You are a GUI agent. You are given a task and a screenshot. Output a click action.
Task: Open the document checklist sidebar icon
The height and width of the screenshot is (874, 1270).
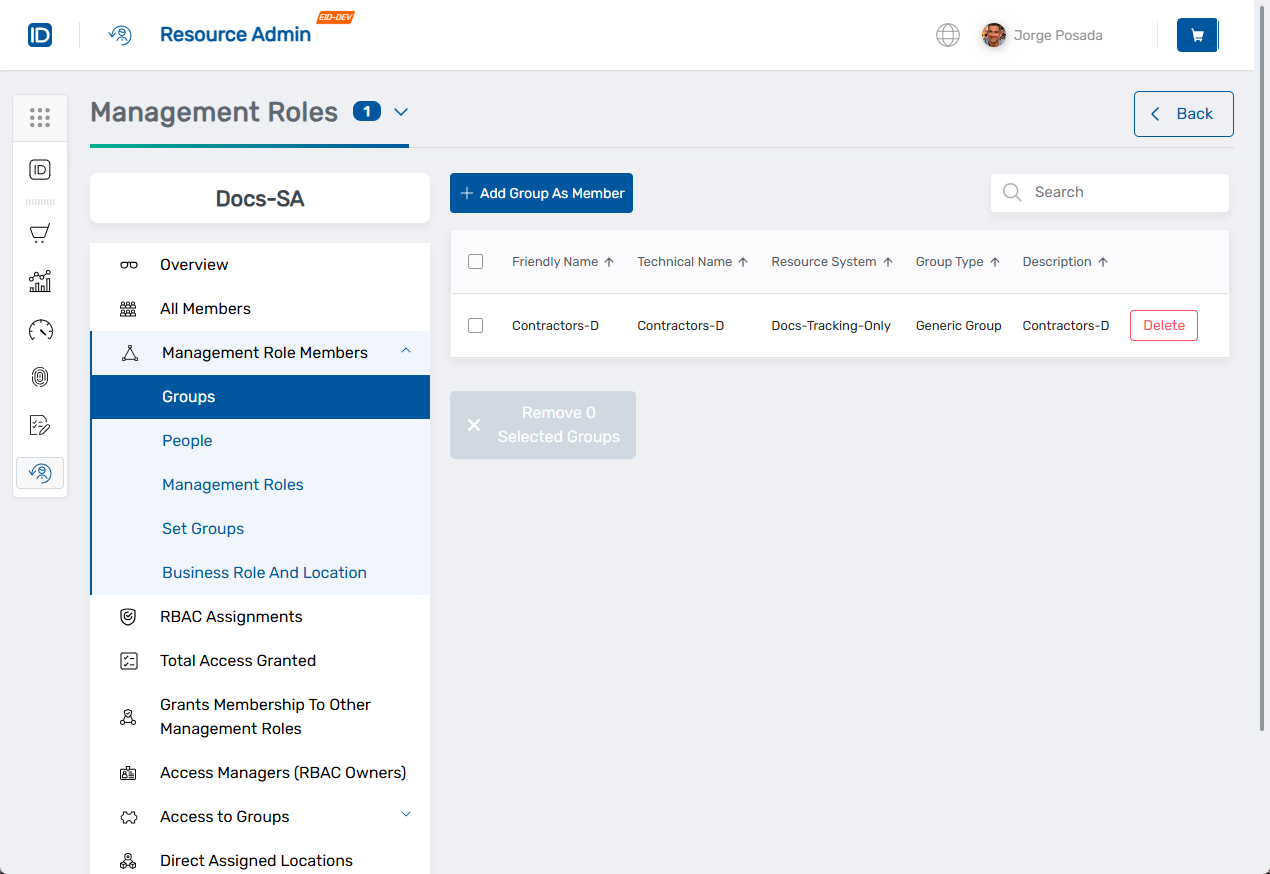pos(40,425)
